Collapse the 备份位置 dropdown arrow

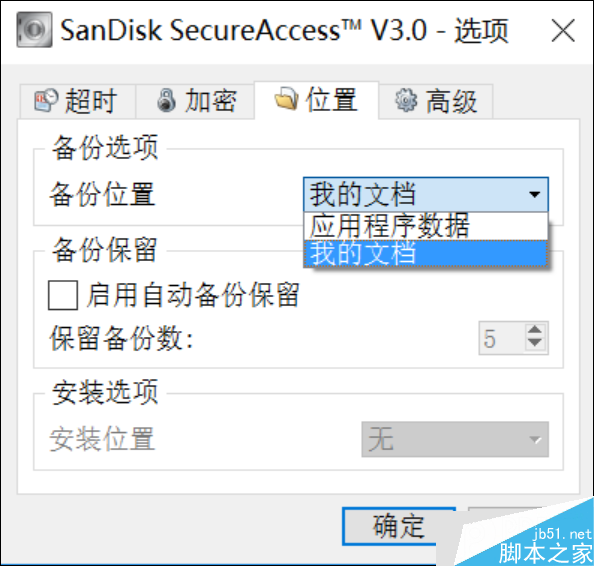pyautogui.click(x=535, y=195)
